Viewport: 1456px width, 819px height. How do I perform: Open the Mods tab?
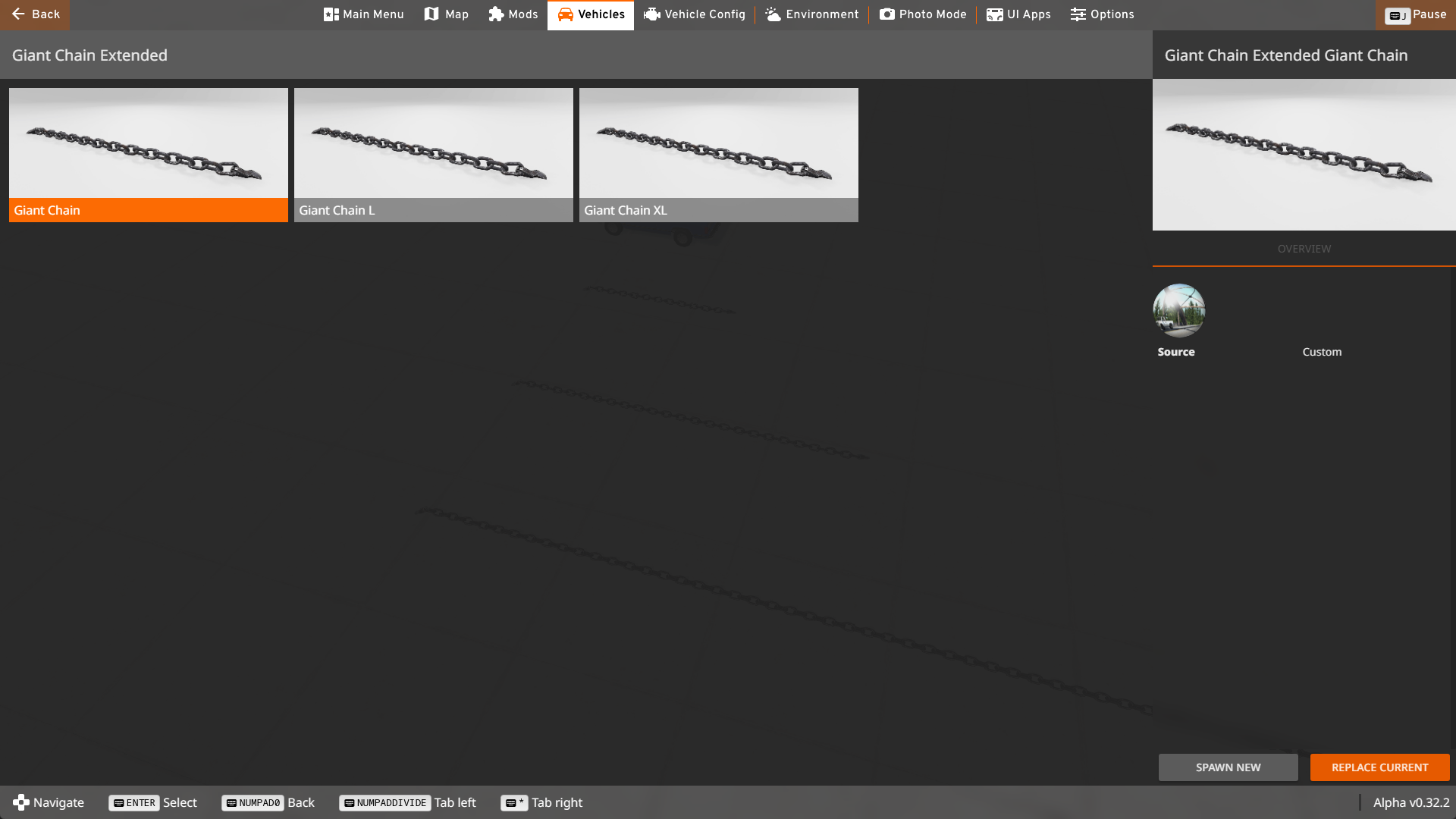513,14
